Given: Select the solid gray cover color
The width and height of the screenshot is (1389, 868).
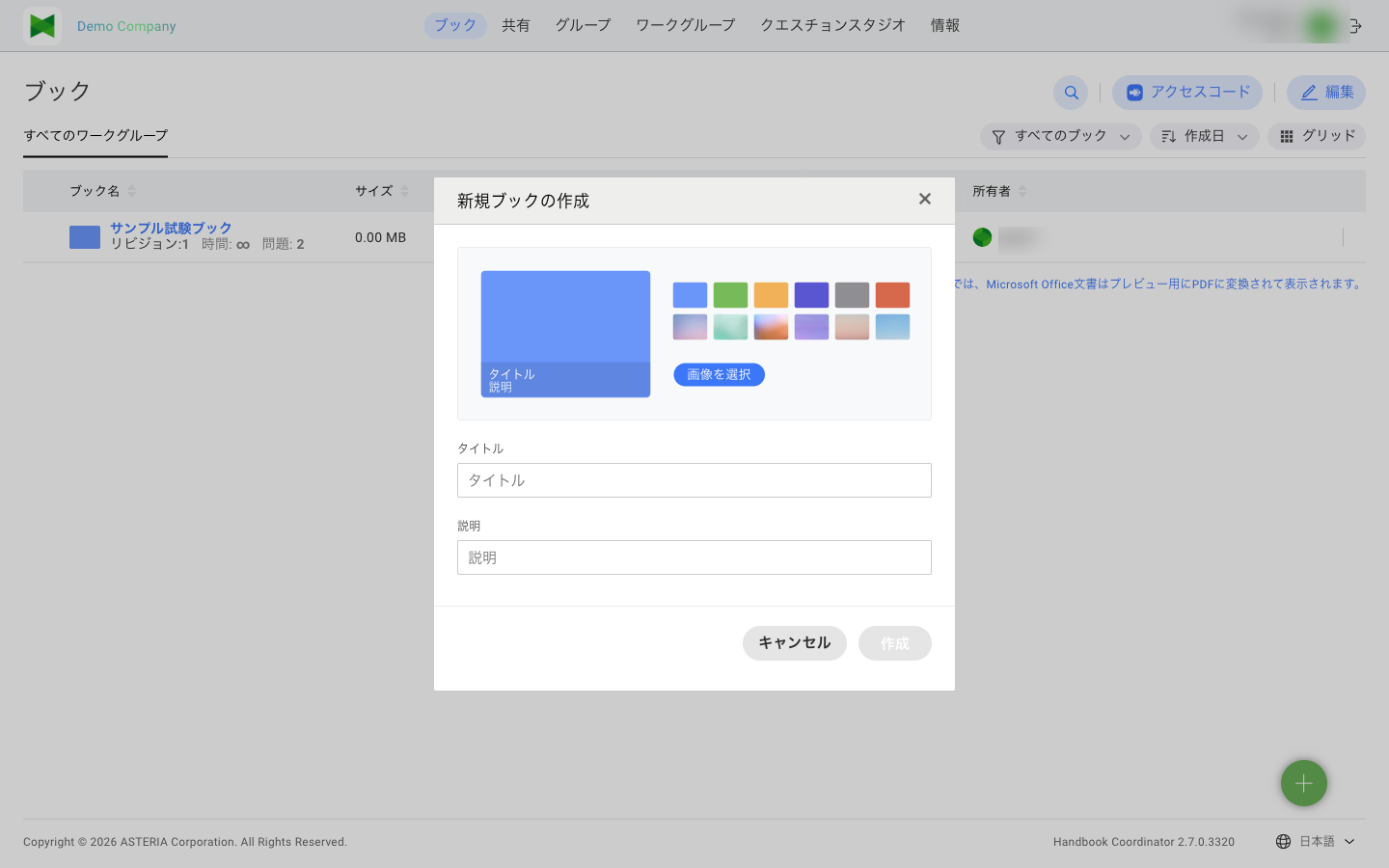Looking at the screenshot, I should click(x=852, y=295).
